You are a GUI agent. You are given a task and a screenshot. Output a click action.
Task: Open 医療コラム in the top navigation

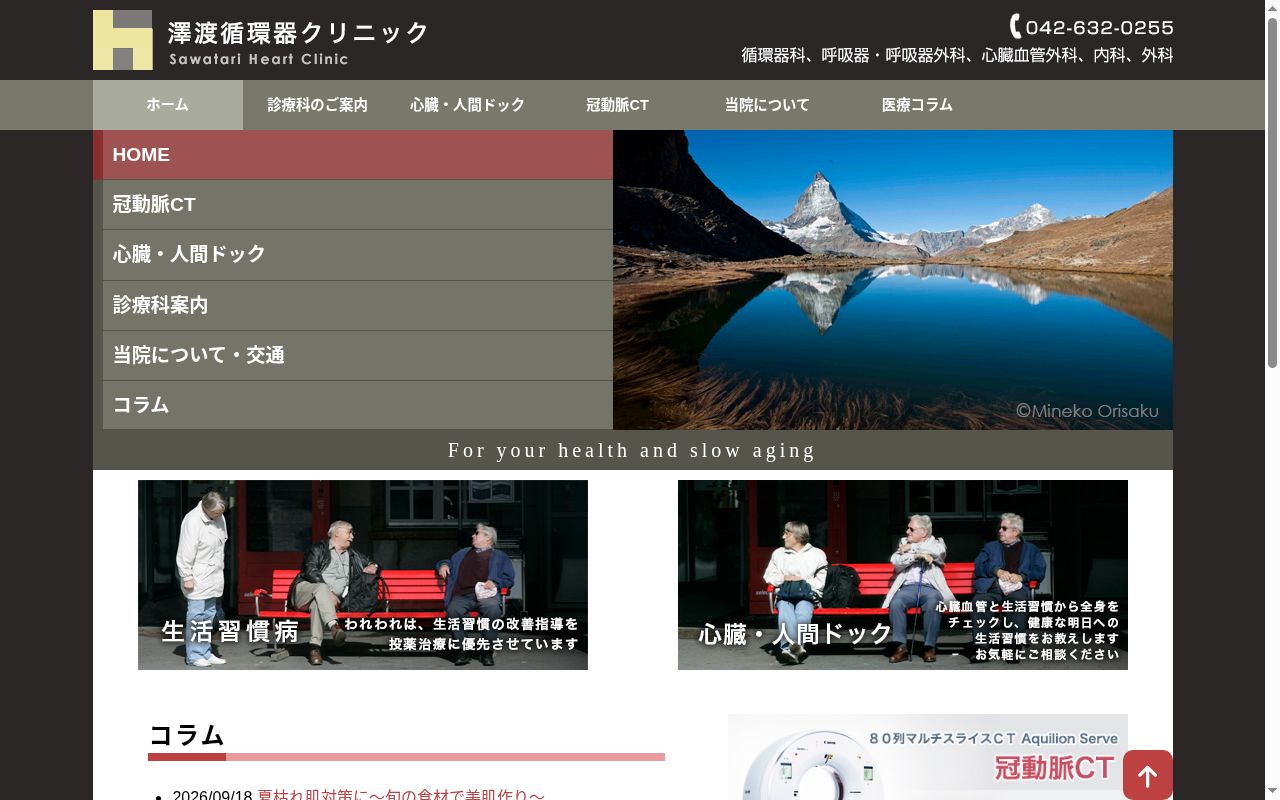tap(918, 105)
